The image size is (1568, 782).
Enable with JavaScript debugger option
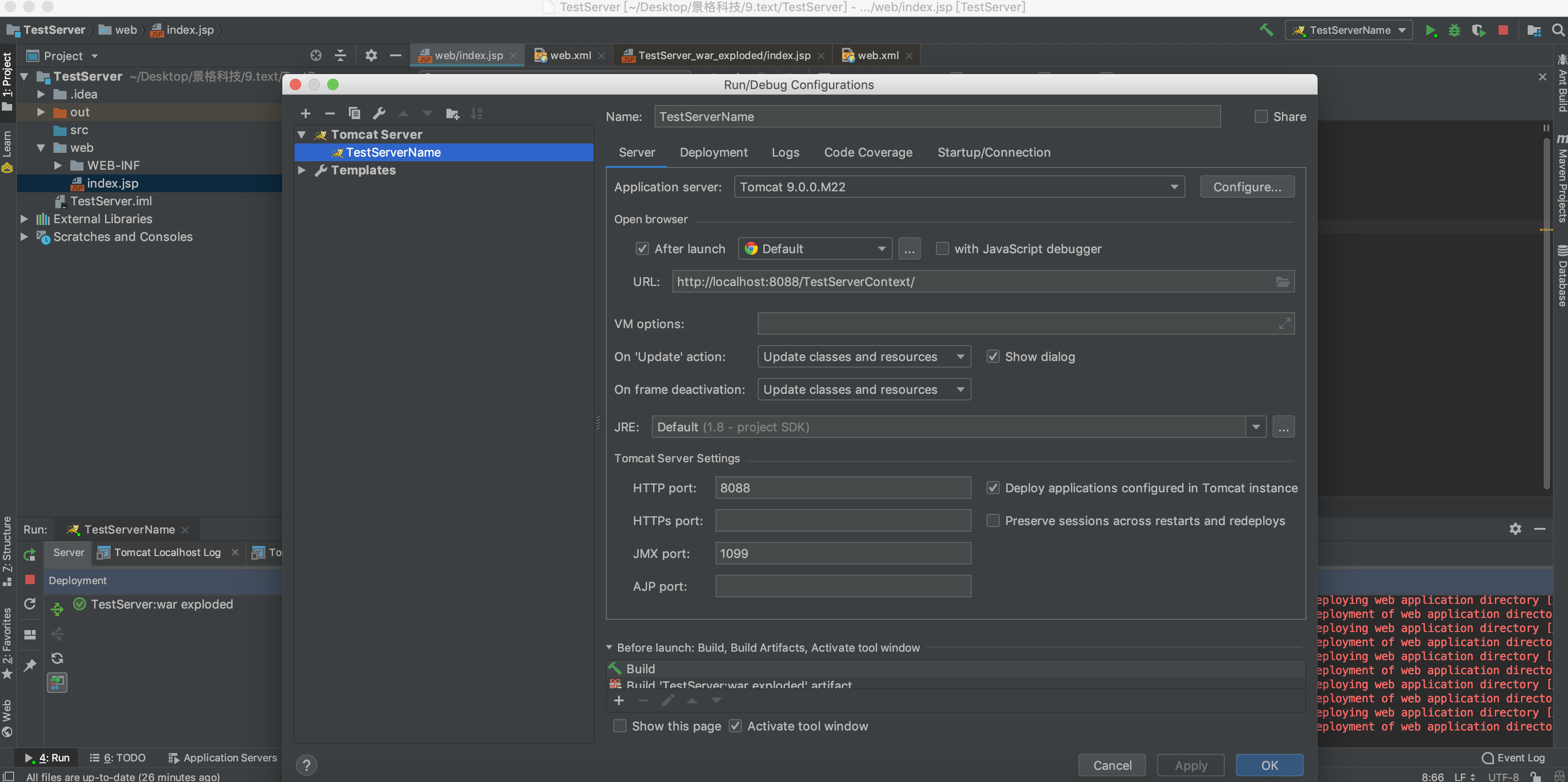coord(942,248)
